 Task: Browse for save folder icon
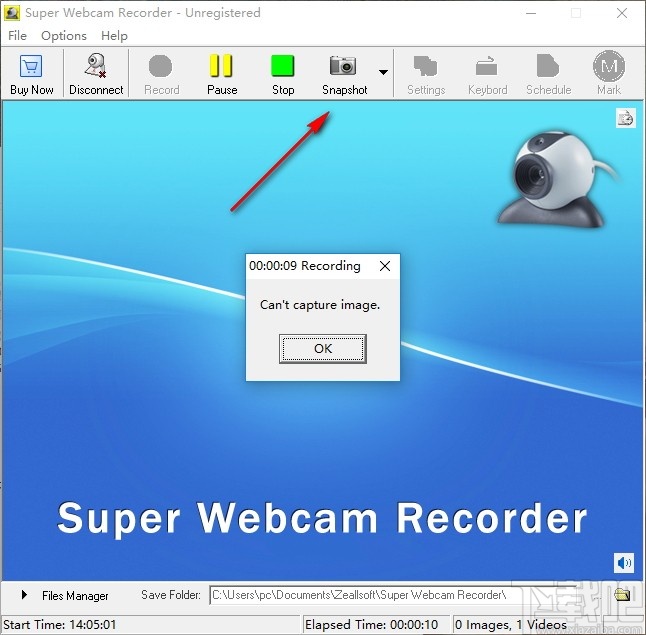(x=622, y=595)
